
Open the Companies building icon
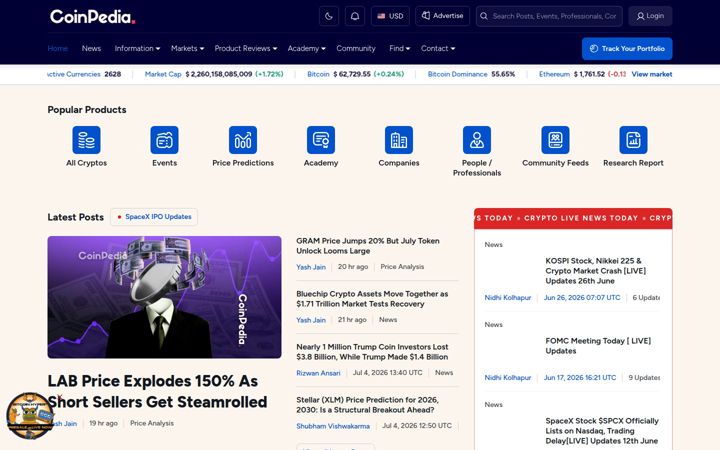(399, 140)
